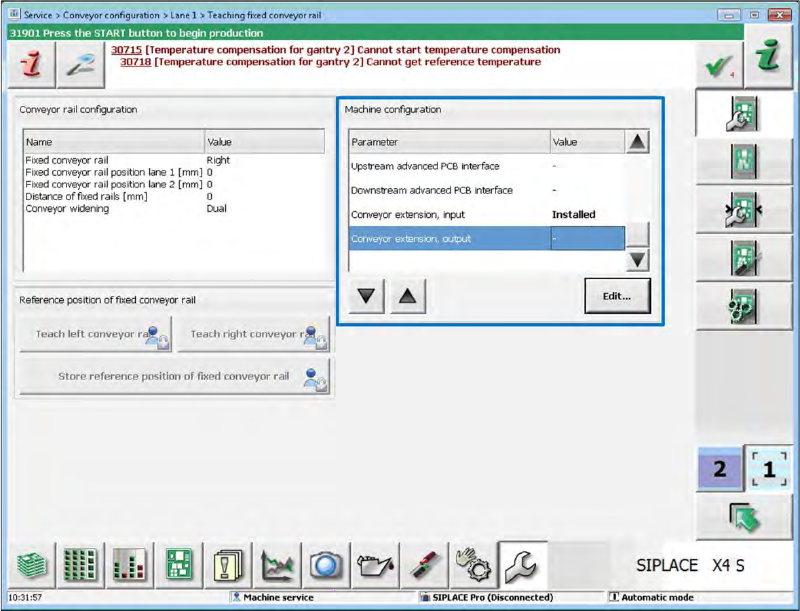Click the scrollbar up arrow in Machine configuration
800x611 pixels.
click(x=637, y=142)
